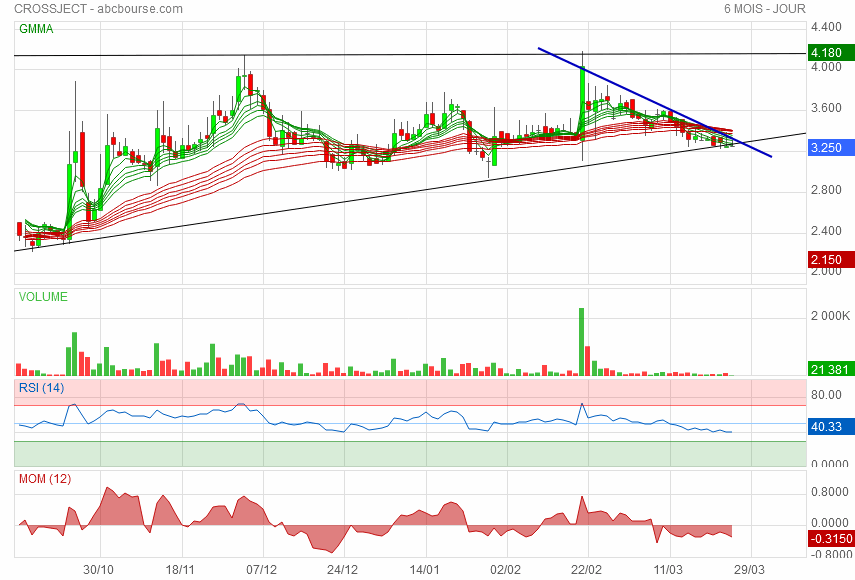Click the 21 381 volume value tag
The width and height of the screenshot is (855, 580).
(831, 369)
